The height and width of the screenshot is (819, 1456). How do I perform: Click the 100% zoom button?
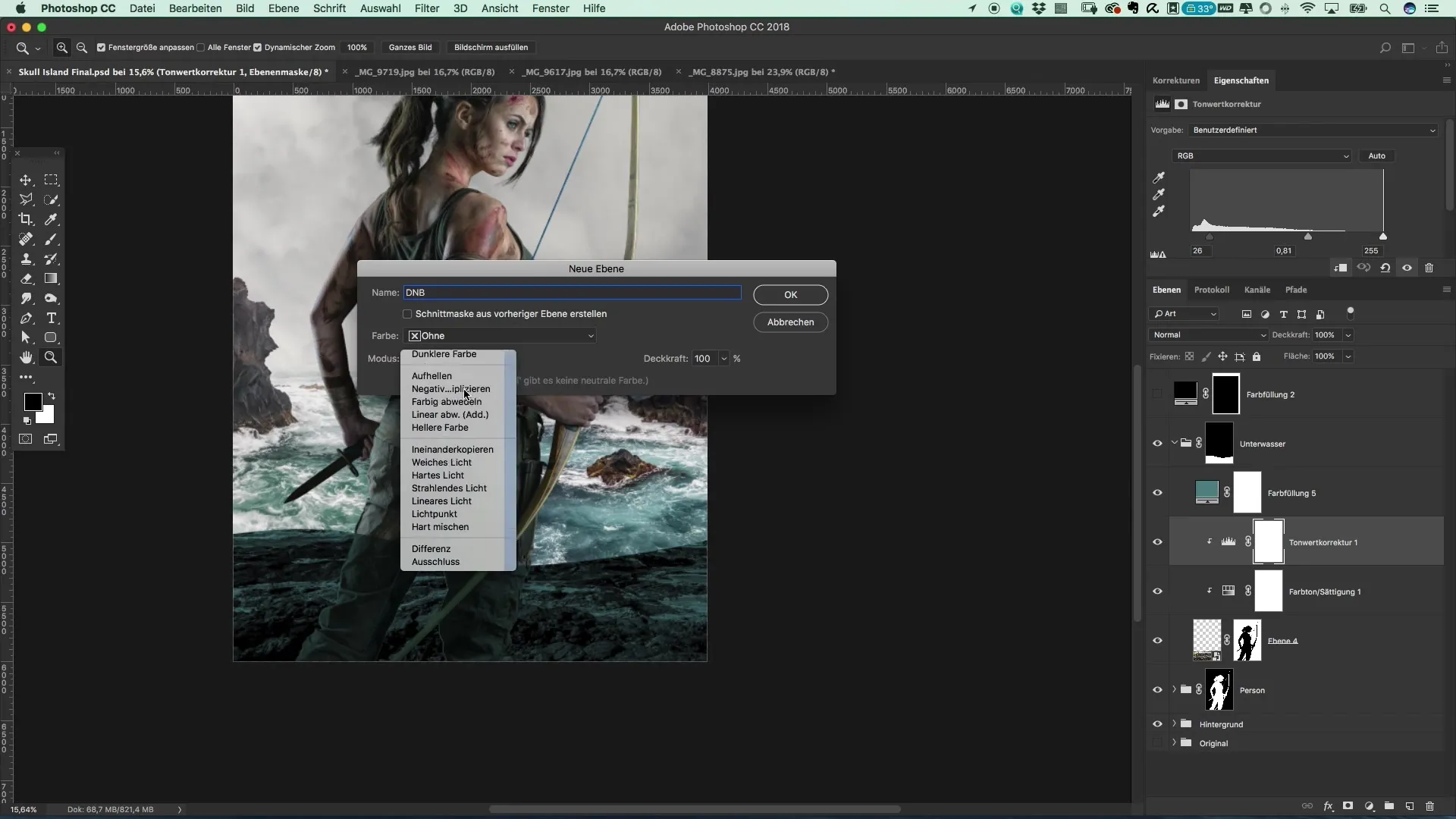point(357,47)
